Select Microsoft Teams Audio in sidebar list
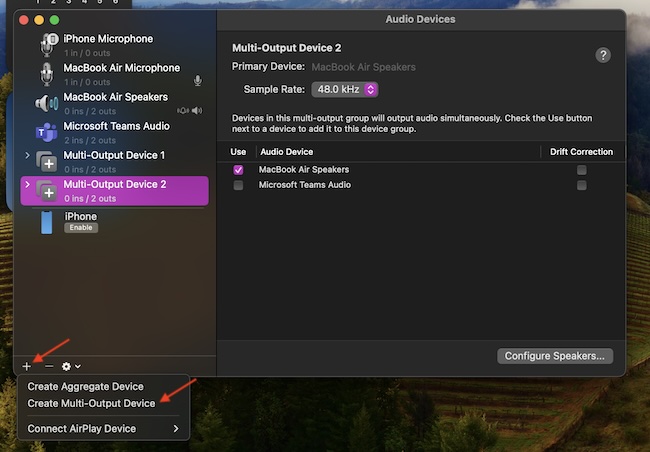 (116, 126)
